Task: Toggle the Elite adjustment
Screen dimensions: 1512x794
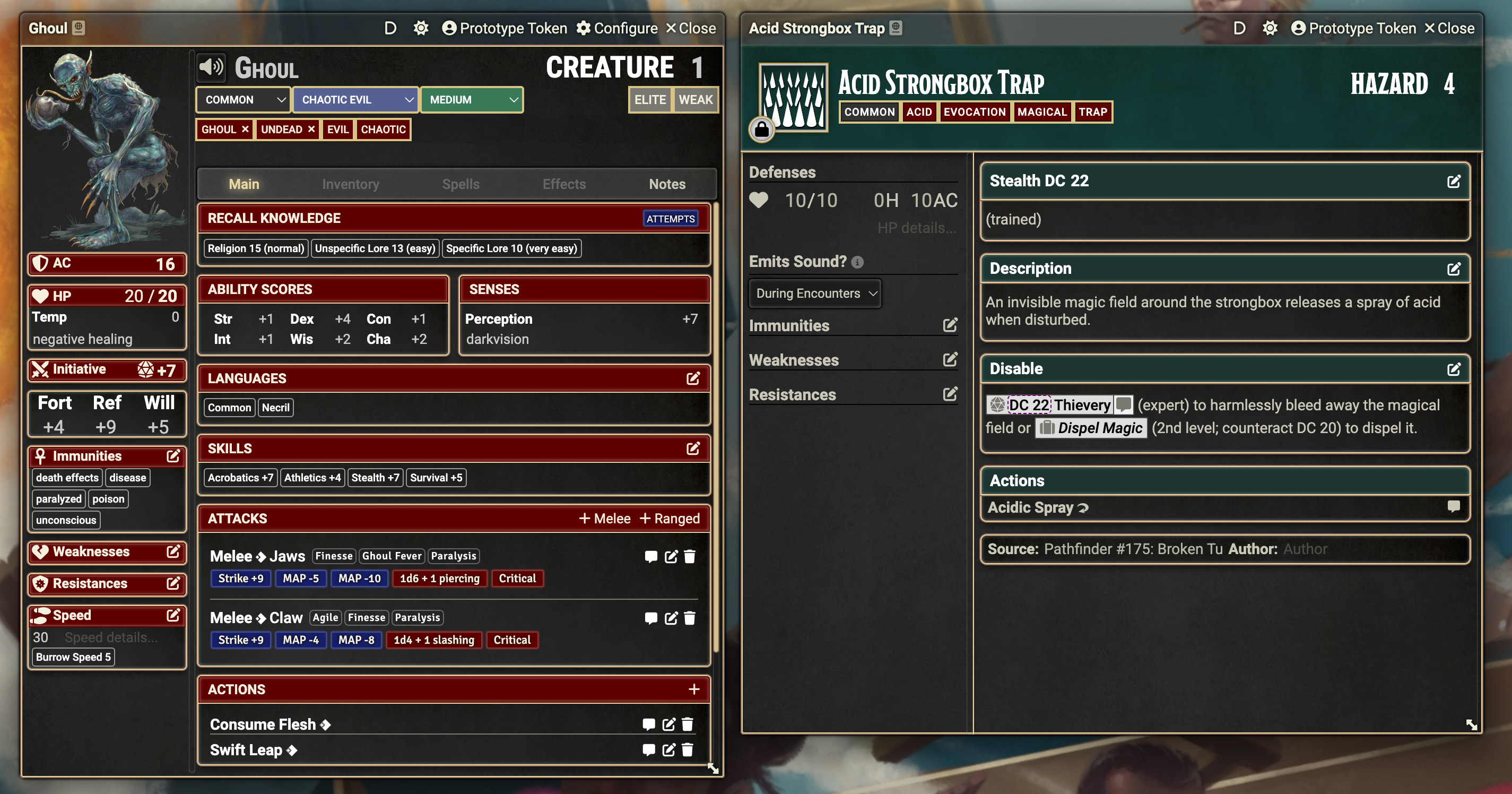Action: tap(650, 100)
